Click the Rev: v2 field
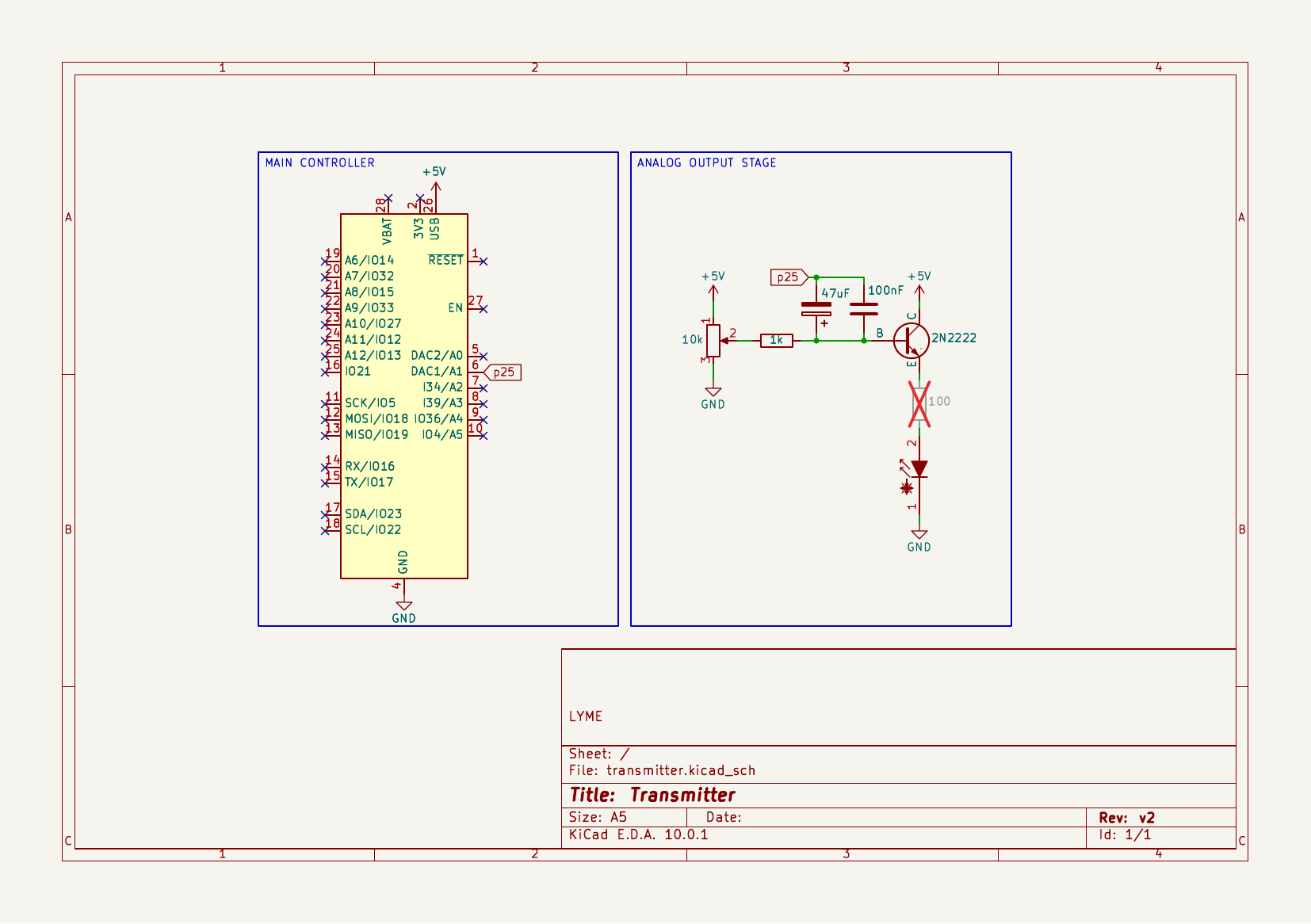The image size is (1311, 924). (x=1126, y=818)
